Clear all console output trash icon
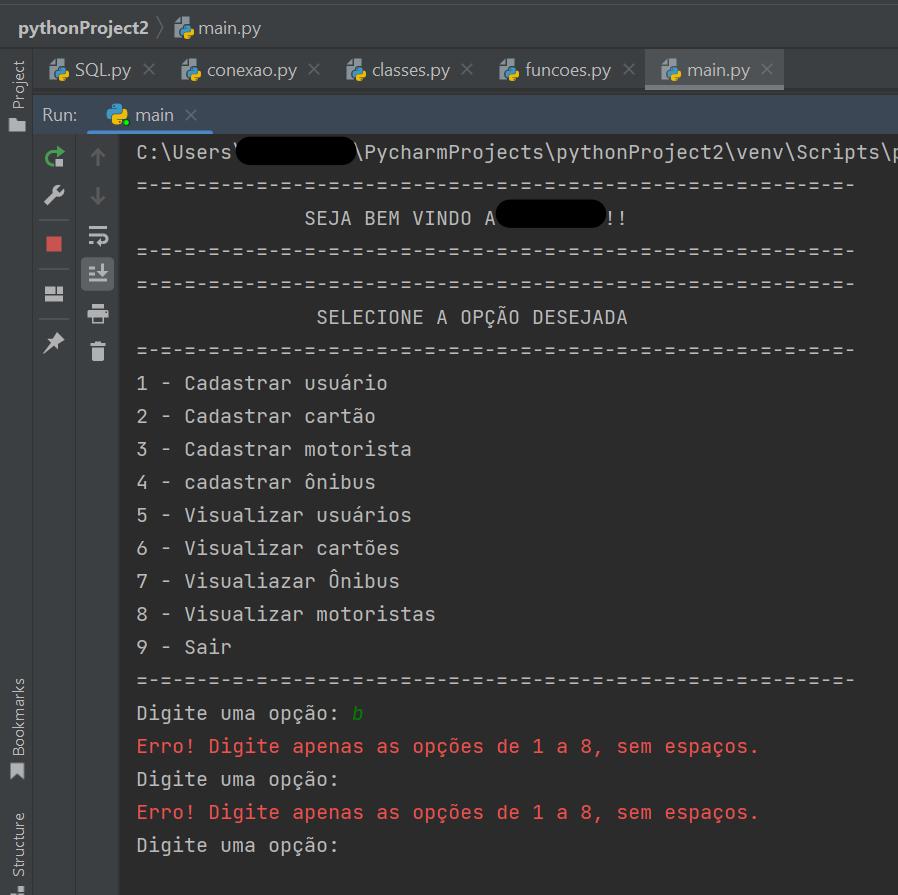This screenshot has width=898, height=895. pos(98,351)
